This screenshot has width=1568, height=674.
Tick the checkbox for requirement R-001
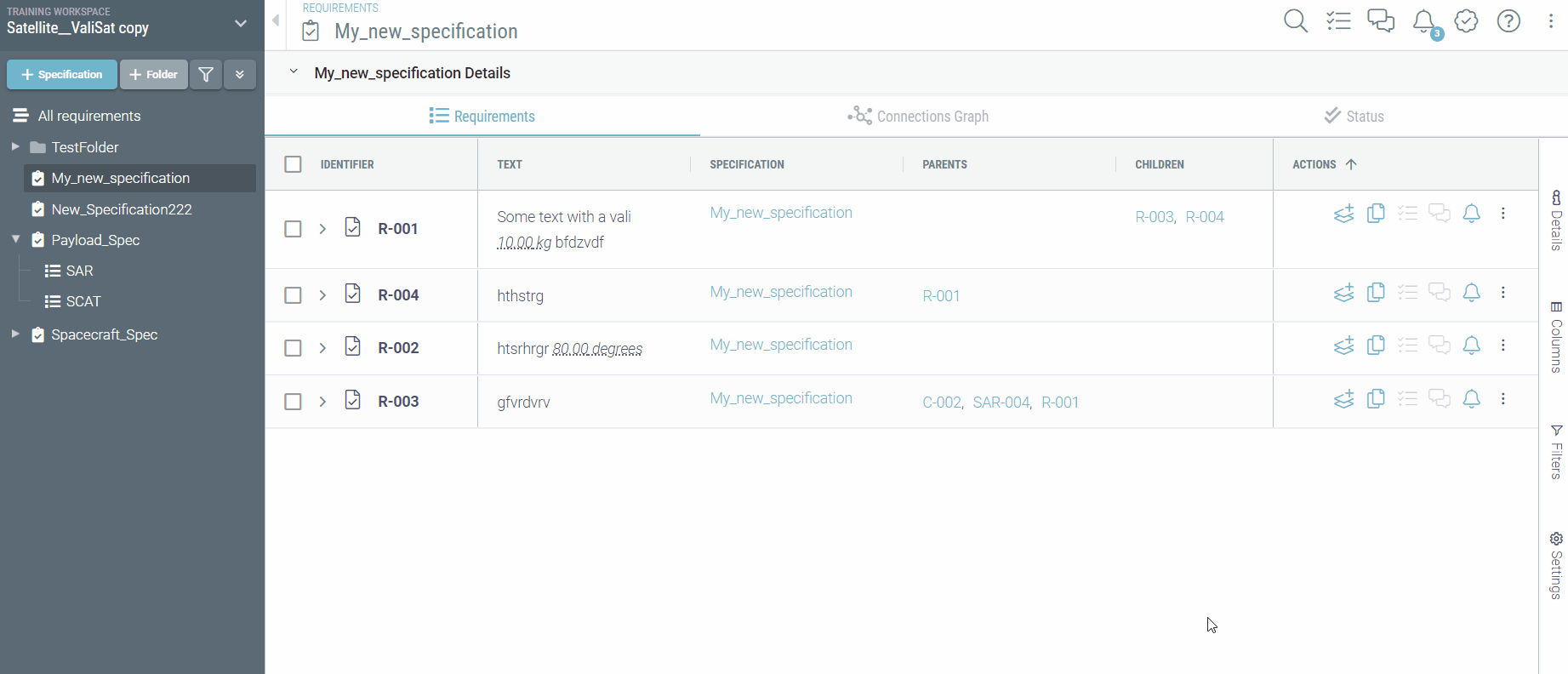(x=293, y=229)
